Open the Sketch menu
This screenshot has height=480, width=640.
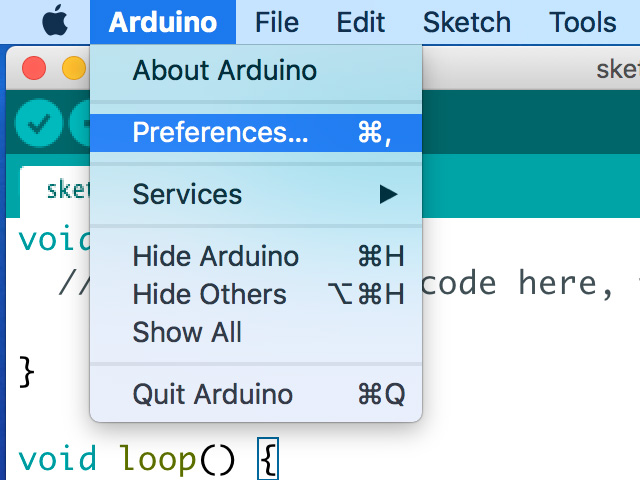click(x=466, y=22)
